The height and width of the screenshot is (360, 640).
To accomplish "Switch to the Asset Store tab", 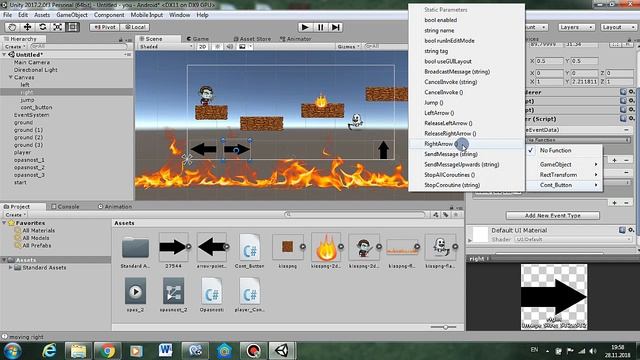I will (252, 39).
